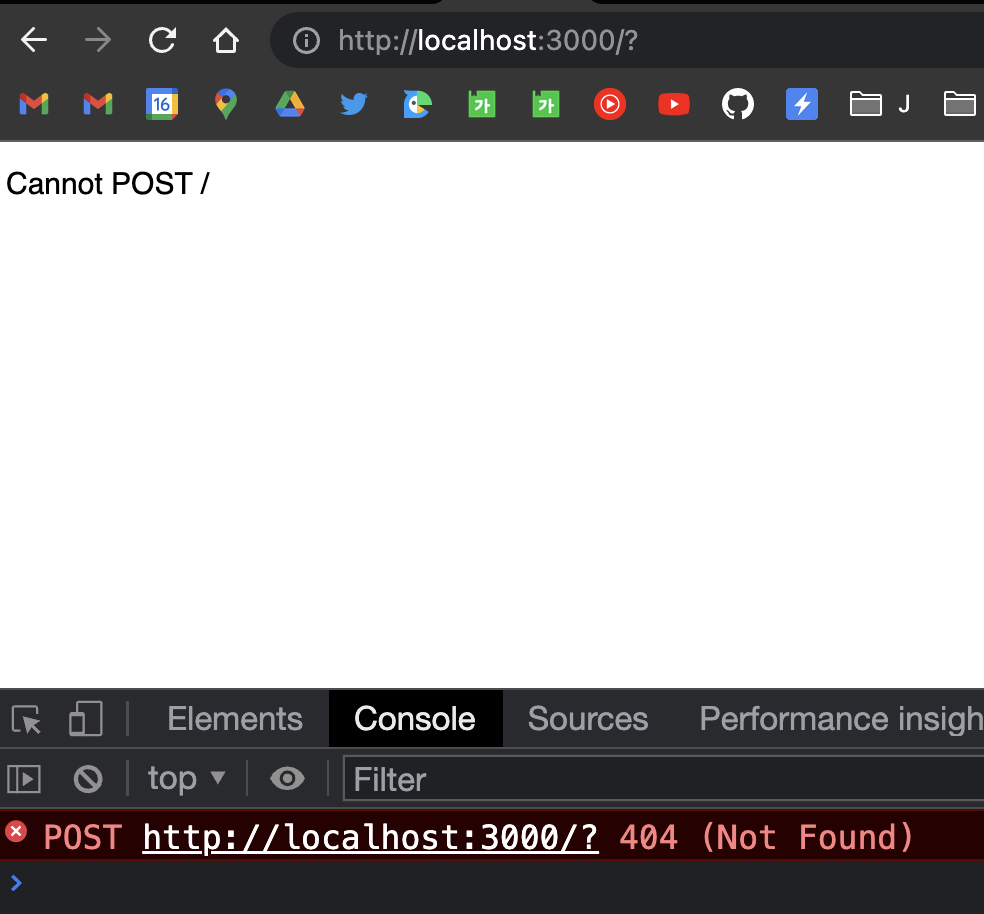Open the Twitter bookmark

click(x=353, y=104)
